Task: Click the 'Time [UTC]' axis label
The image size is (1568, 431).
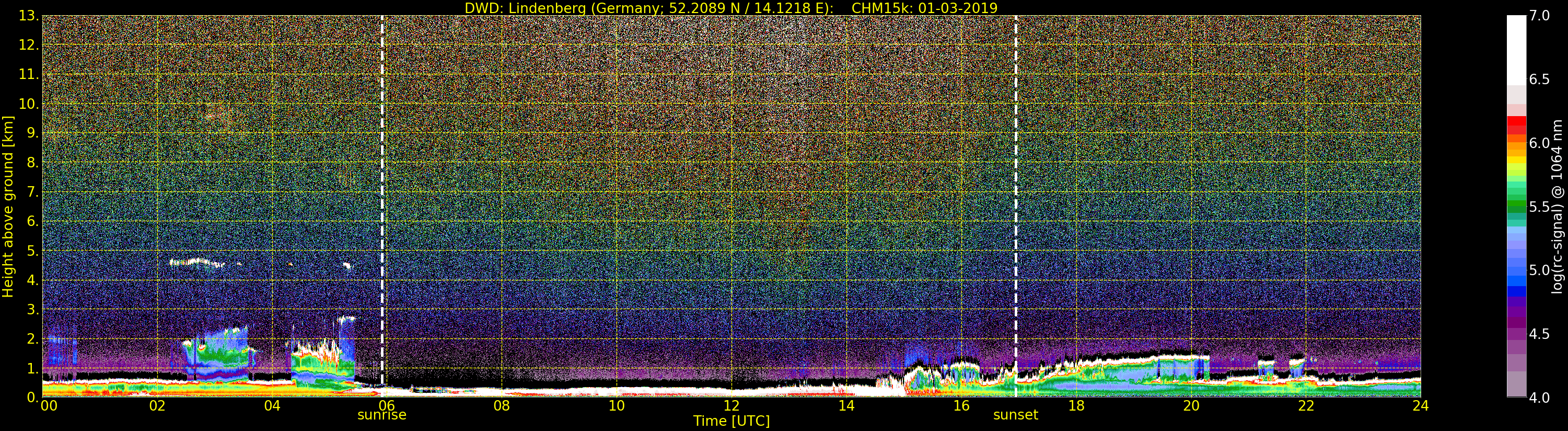Action: point(731,421)
